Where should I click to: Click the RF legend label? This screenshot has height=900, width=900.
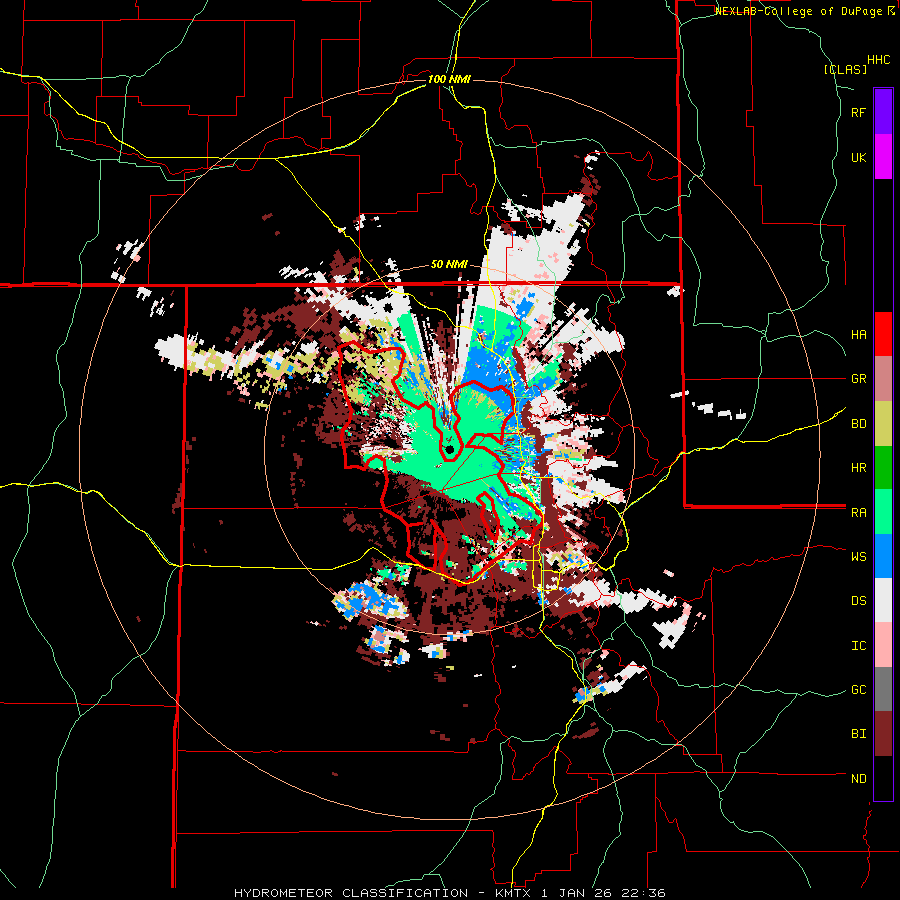point(859,113)
